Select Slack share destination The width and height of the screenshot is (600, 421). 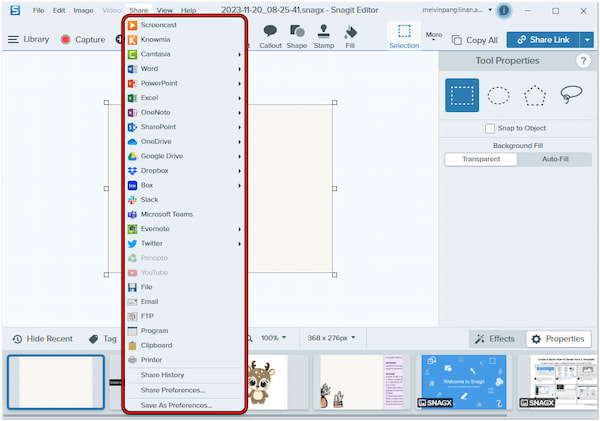[x=185, y=199]
